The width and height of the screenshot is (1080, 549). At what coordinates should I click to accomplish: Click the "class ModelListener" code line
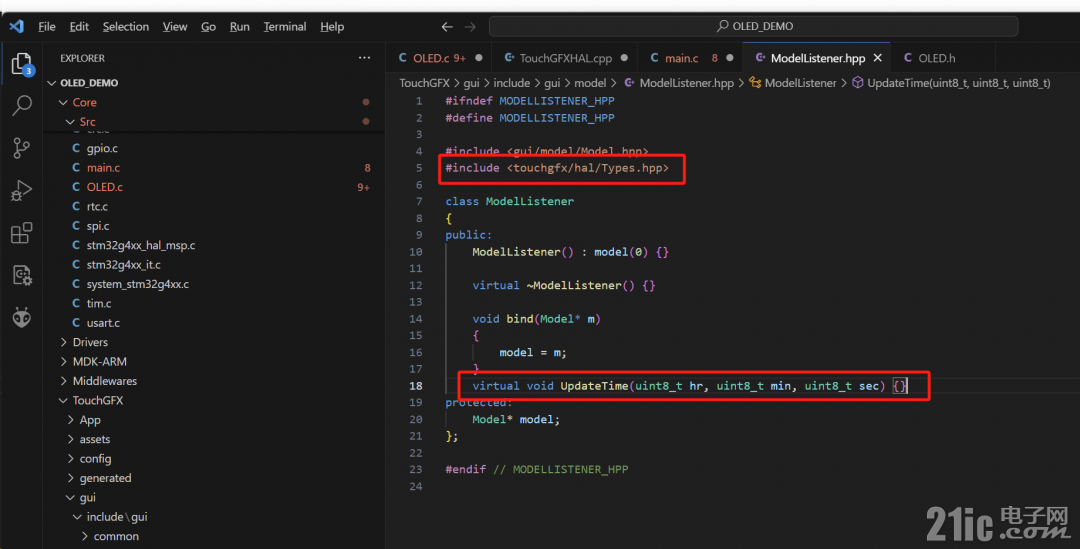click(510, 201)
